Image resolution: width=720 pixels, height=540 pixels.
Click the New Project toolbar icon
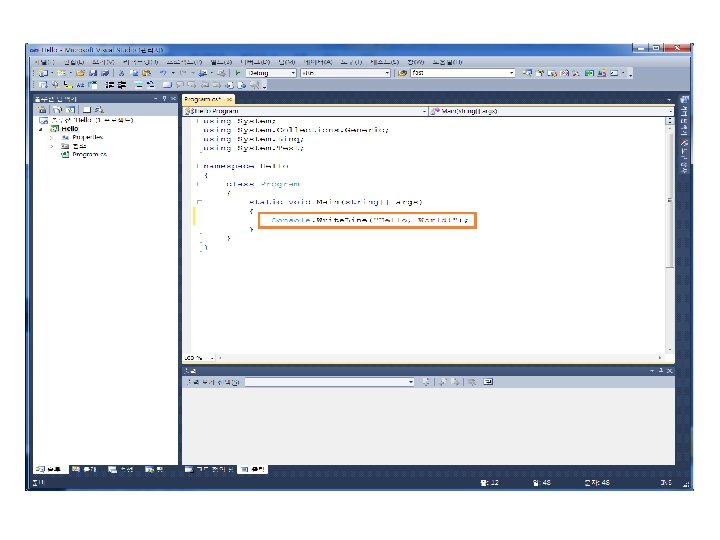(43, 73)
